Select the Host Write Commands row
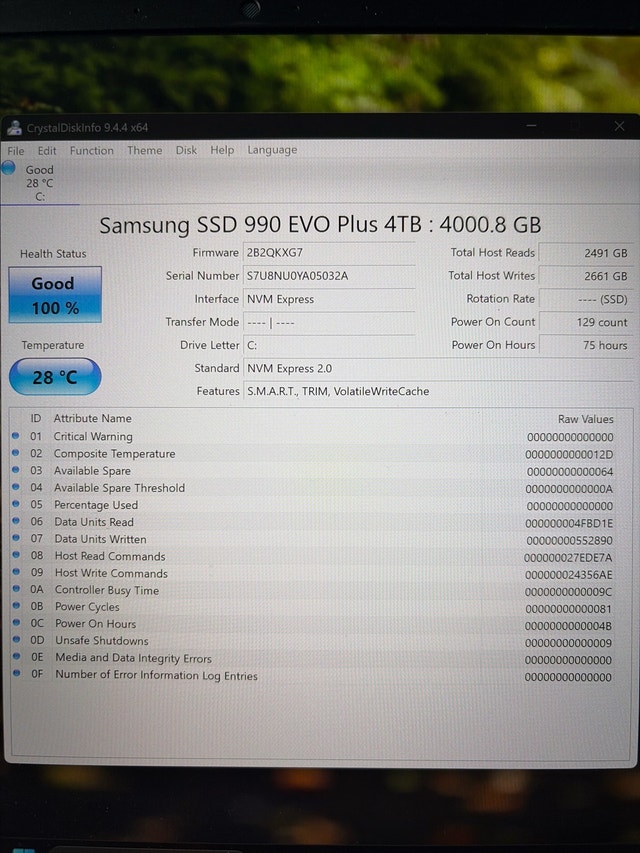 click(x=314, y=574)
